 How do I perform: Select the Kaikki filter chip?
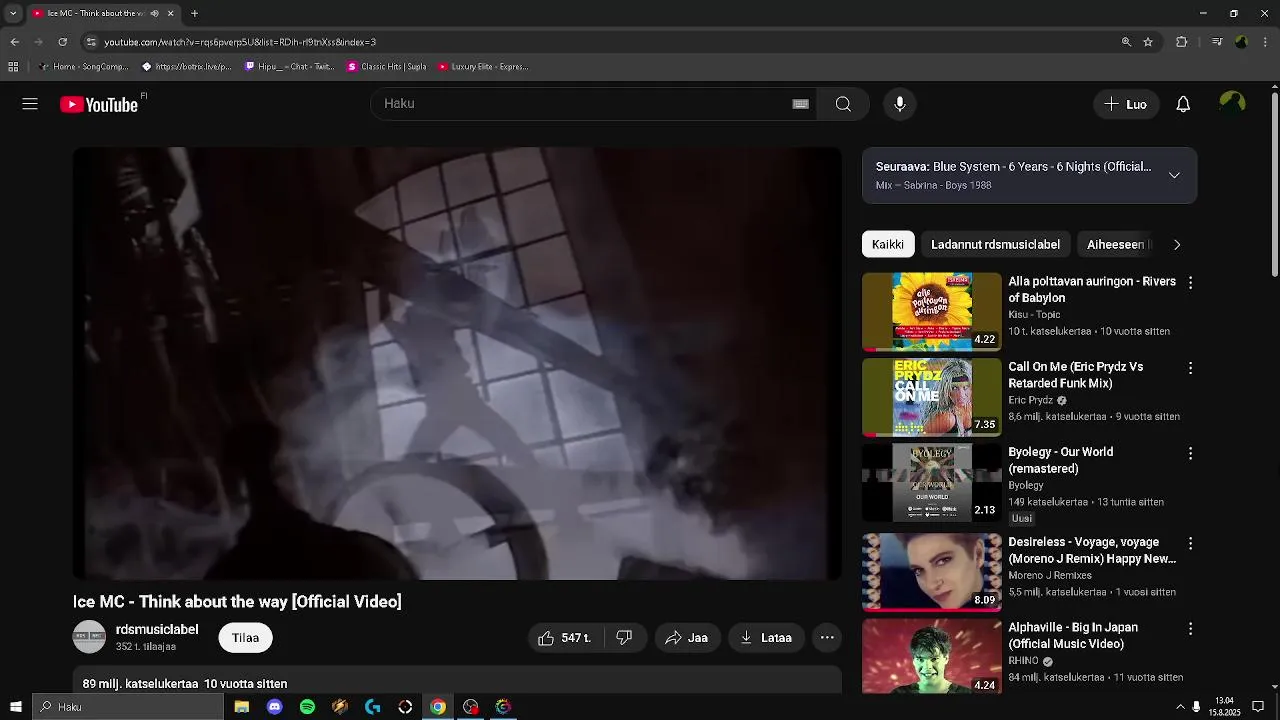(x=888, y=244)
